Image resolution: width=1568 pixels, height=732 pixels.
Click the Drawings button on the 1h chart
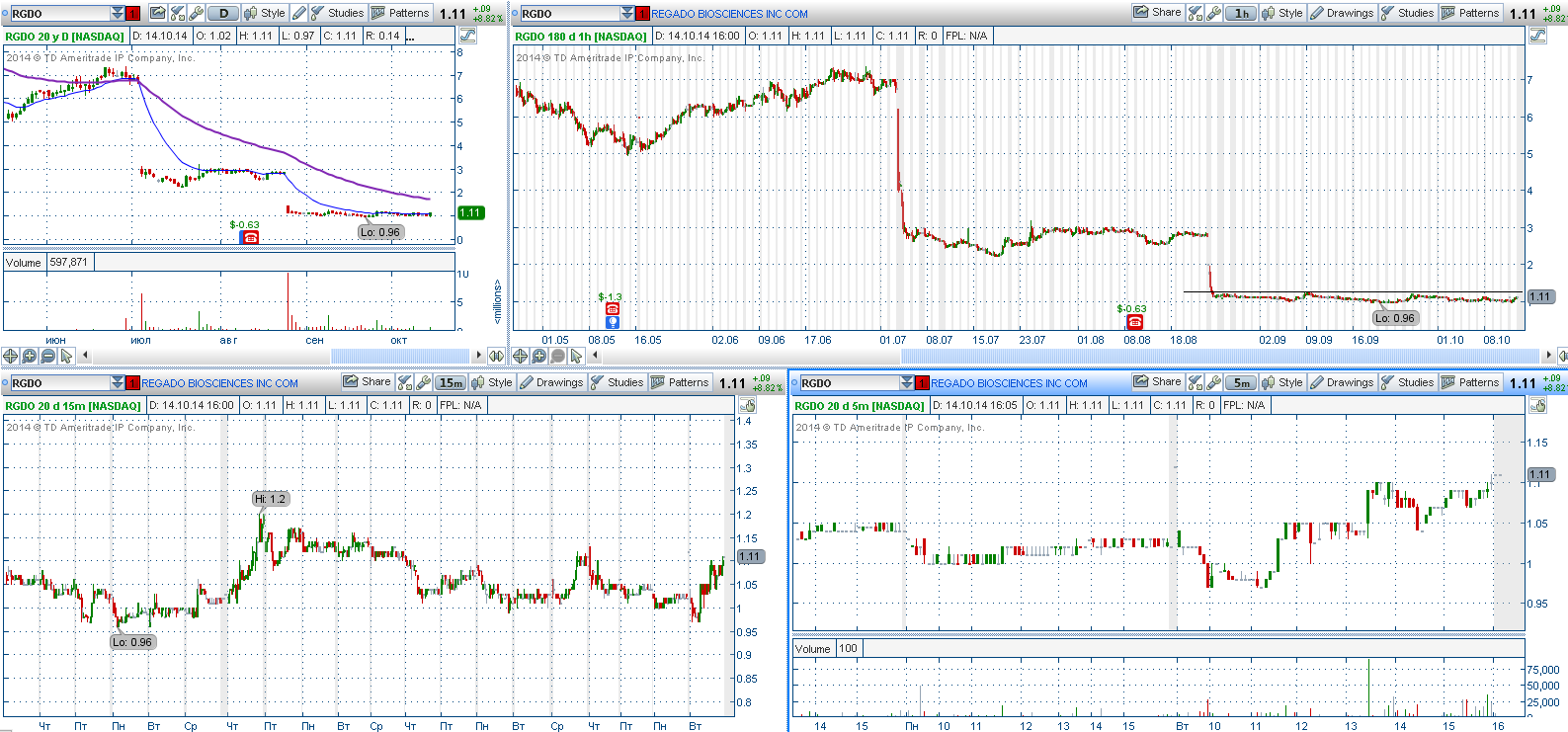tap(1342, 13)
